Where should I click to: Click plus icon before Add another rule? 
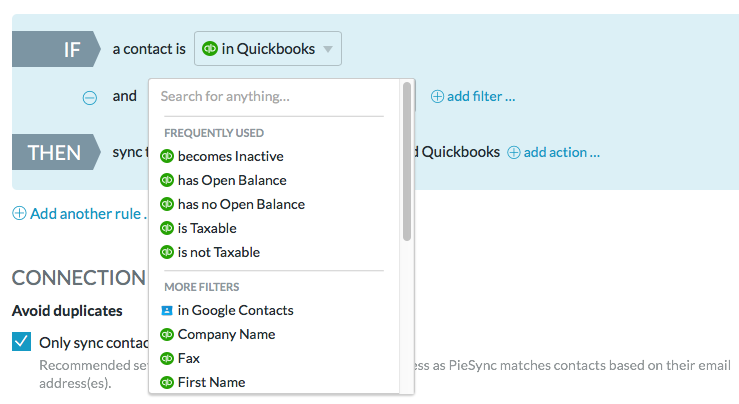19,213
